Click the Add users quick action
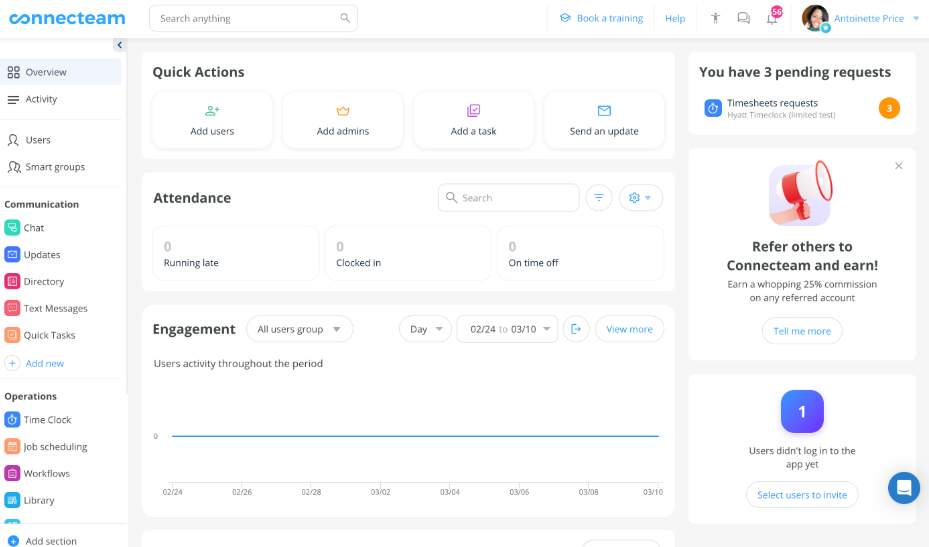Screen dimensions: 929x547 click(x=212, y=120)
